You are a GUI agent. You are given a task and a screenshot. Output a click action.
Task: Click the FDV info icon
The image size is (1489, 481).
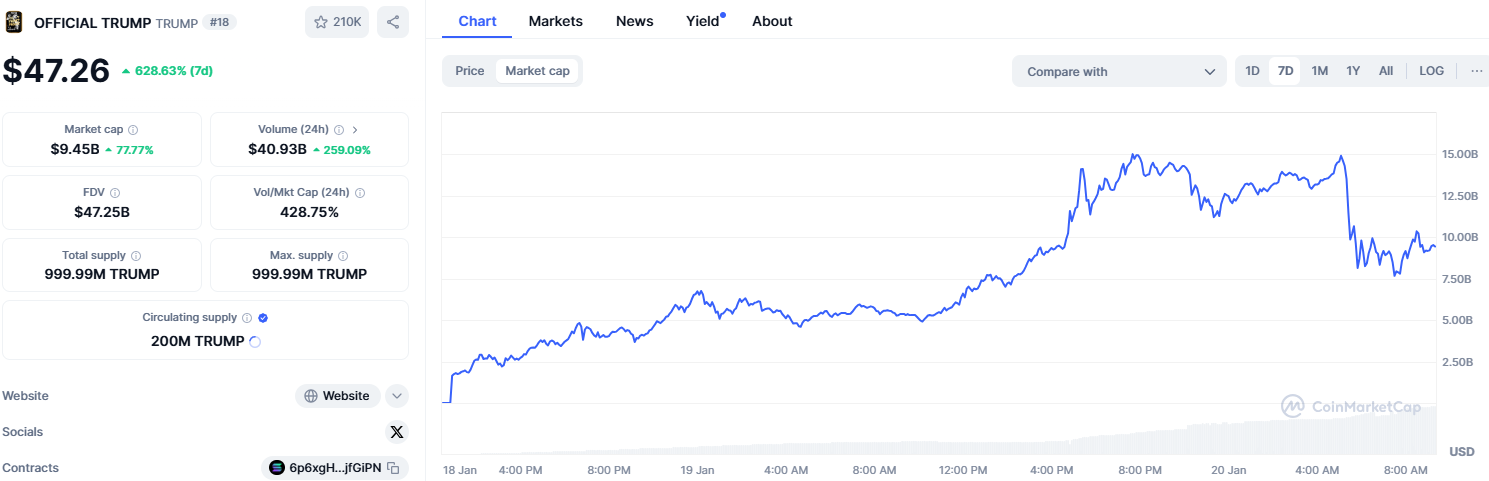point(115,193)
